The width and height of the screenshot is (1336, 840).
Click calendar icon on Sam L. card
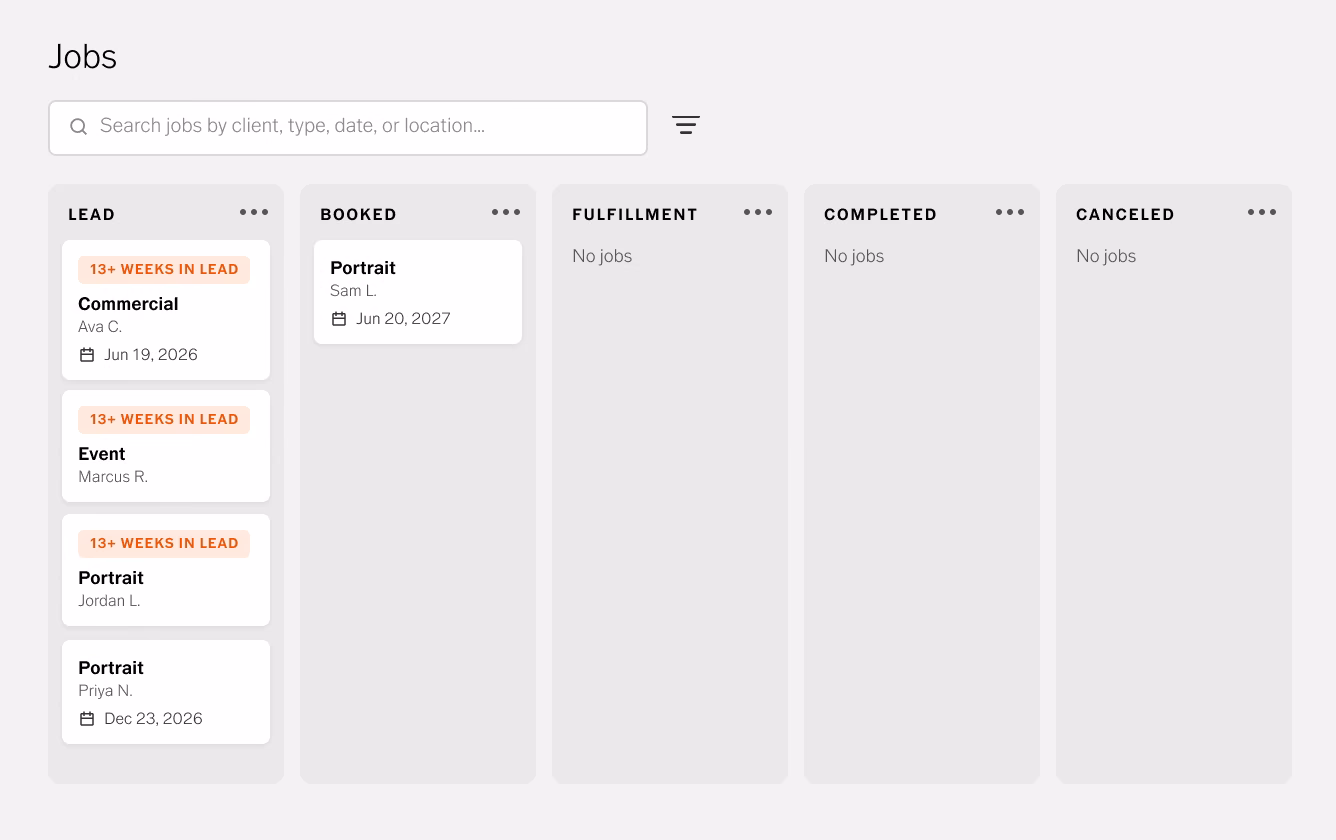(339, 319)
